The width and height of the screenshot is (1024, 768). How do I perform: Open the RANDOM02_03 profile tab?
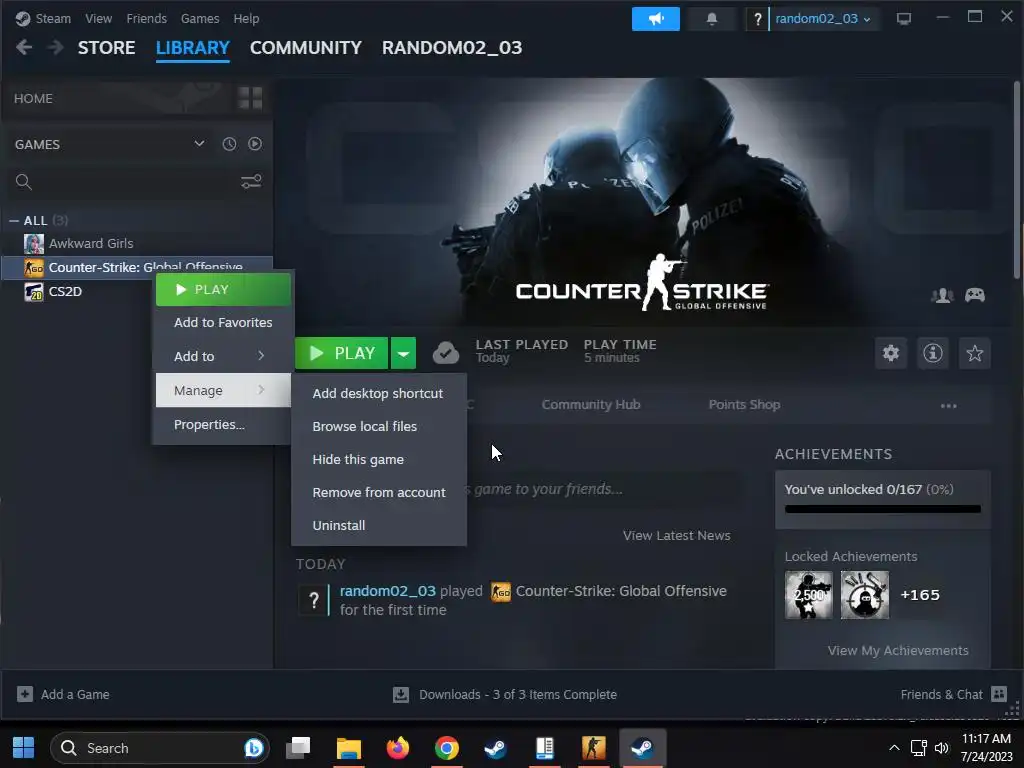[x=452, y=48]
